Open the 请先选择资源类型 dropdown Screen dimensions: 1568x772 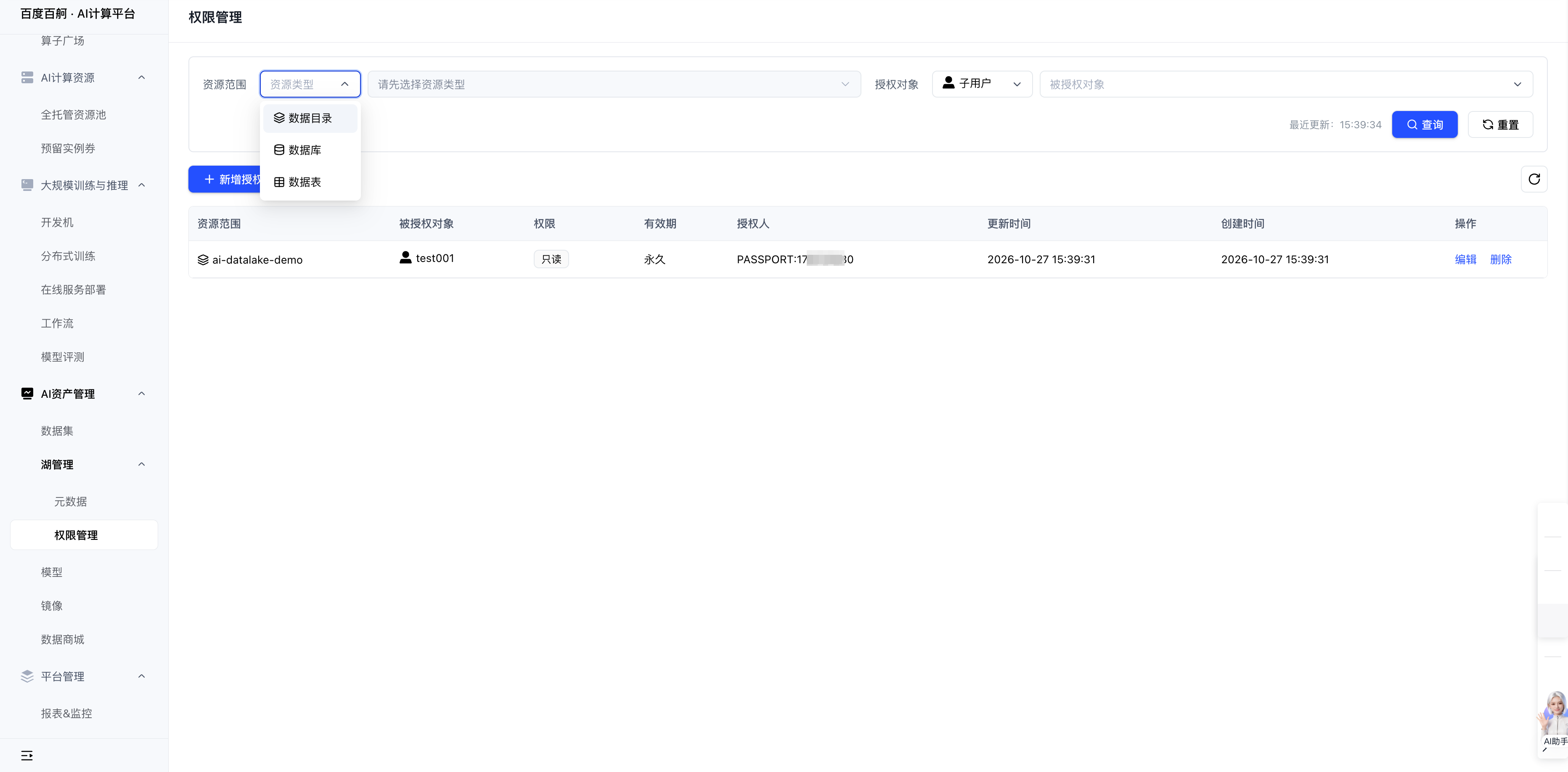pos(614,84)
